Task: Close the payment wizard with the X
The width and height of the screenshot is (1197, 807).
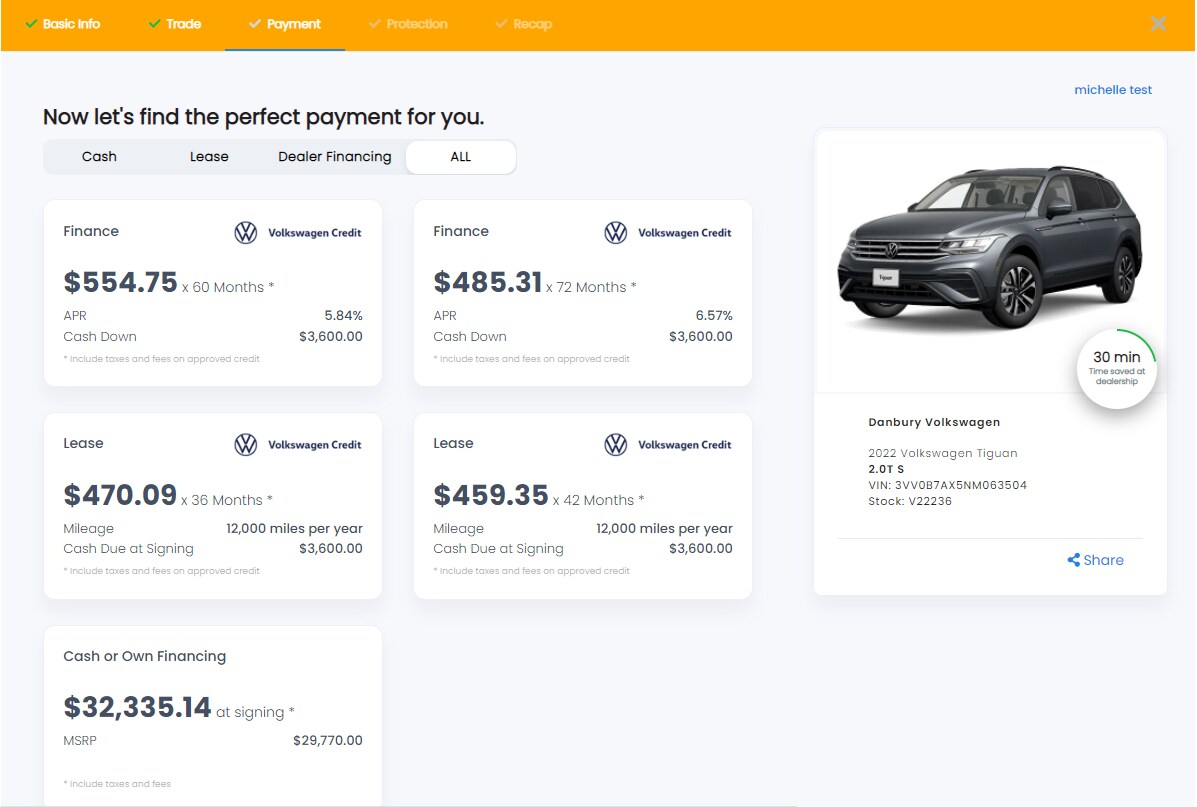Action: tap(1158, 24)
